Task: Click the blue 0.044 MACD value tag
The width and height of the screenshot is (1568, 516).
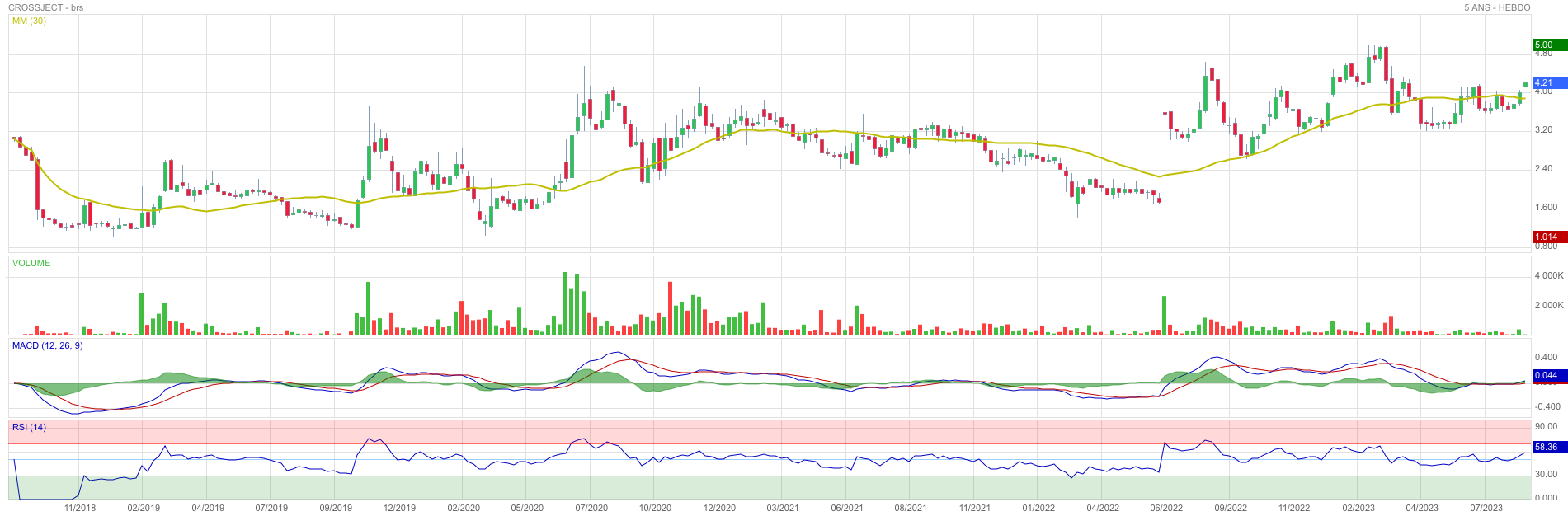Action: (x=1548, y=375)
